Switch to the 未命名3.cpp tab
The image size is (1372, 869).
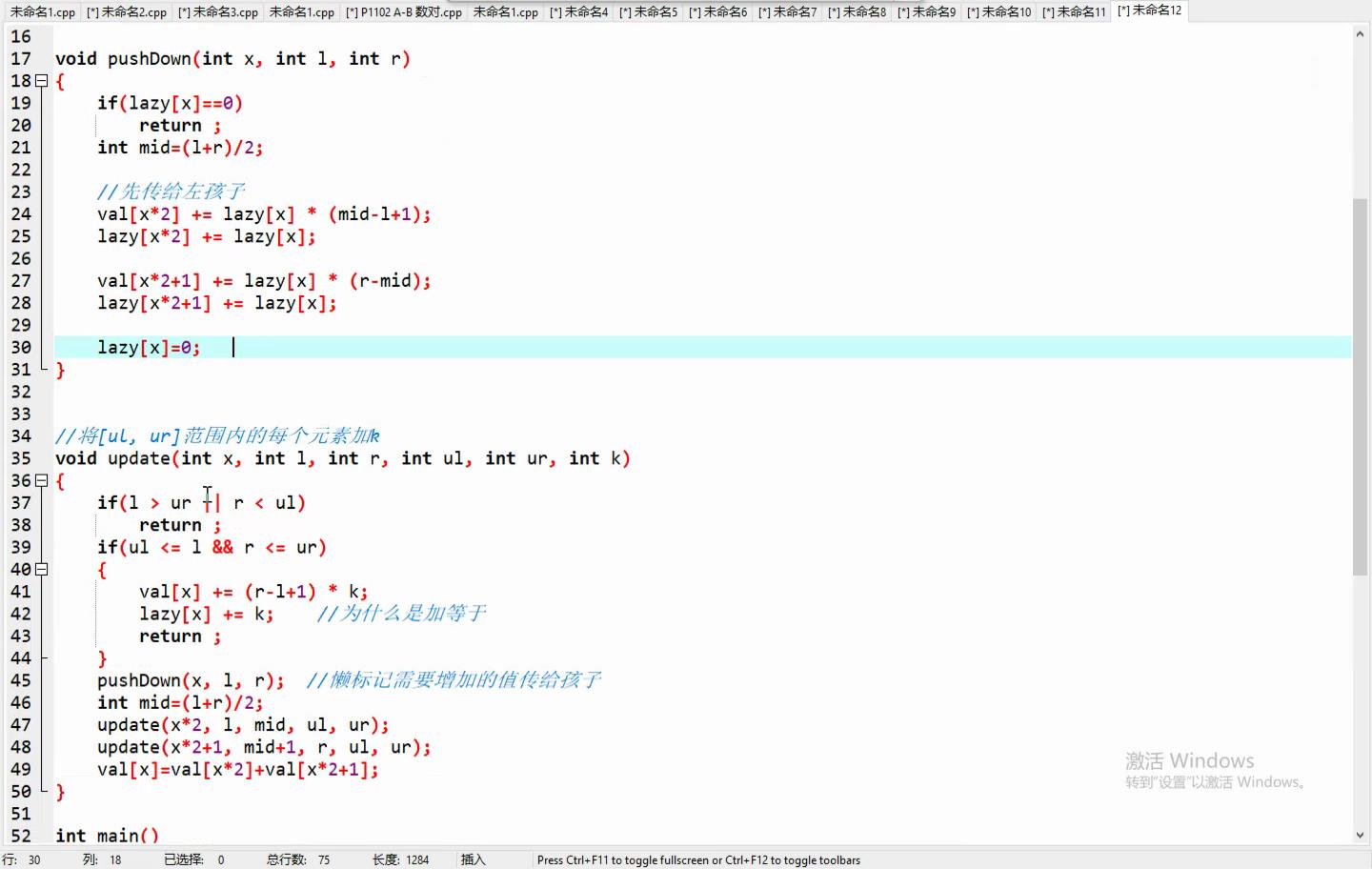tap(218, 12)
